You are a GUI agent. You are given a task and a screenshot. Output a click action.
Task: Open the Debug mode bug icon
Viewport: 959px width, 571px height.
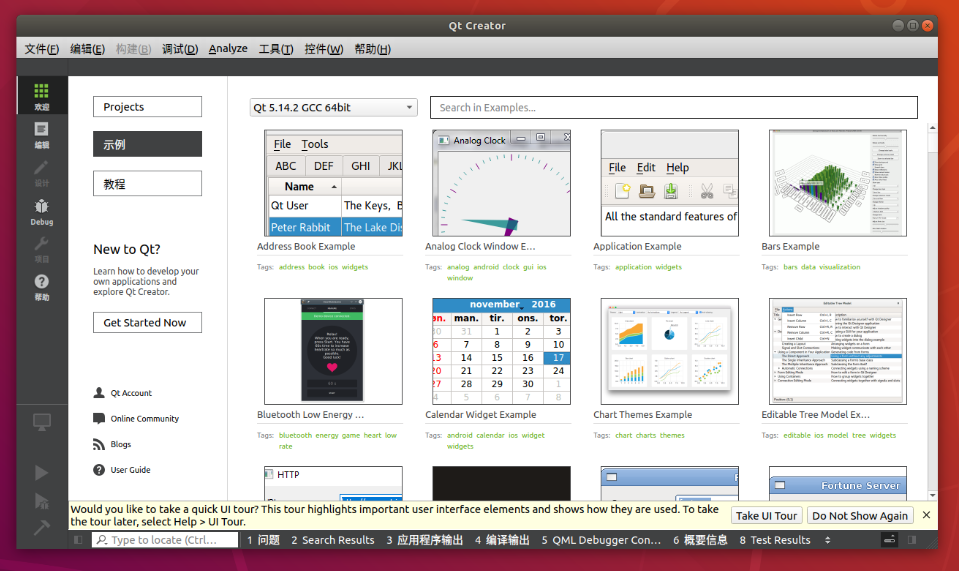click(x=41, y=211)
